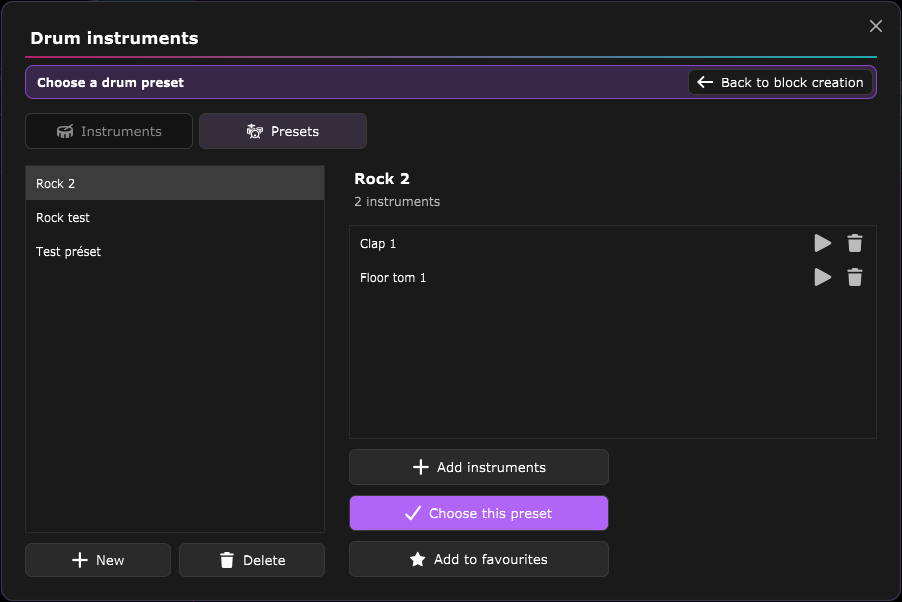Add Rock 2 to favourites

click(479, 559)
